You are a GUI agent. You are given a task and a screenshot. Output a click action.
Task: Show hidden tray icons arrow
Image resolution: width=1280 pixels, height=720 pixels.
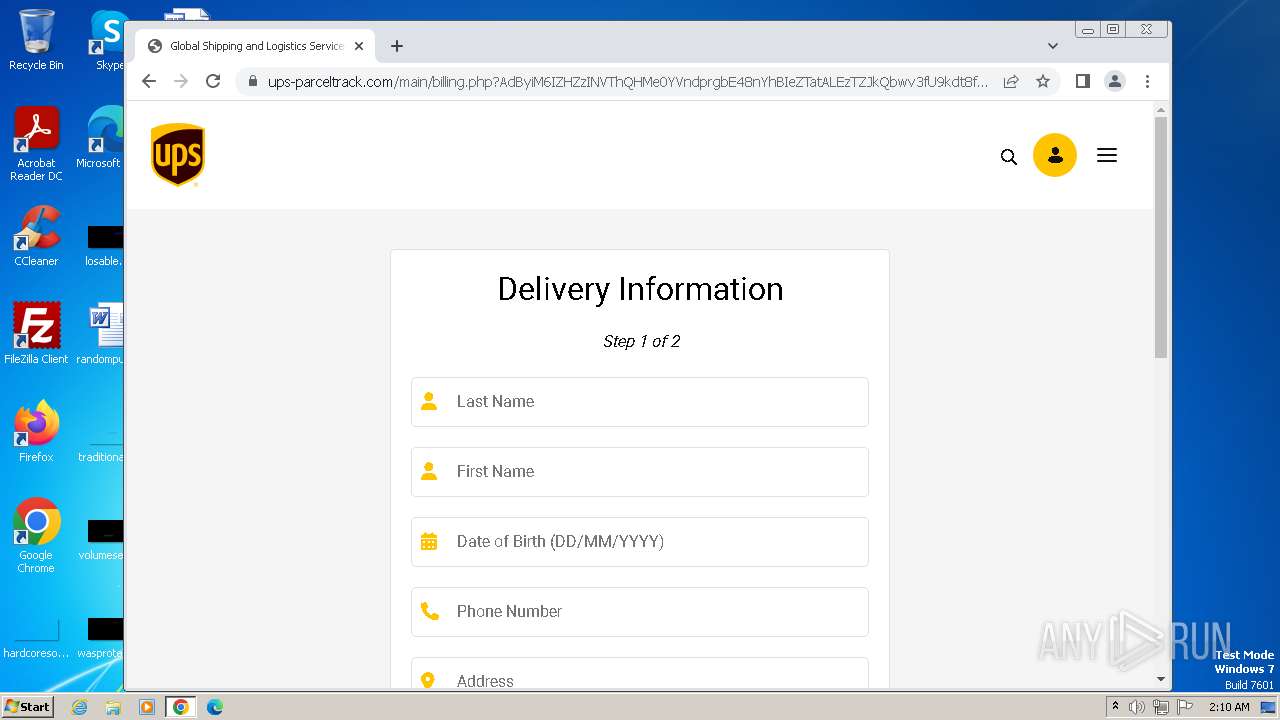coord(1115,707)
